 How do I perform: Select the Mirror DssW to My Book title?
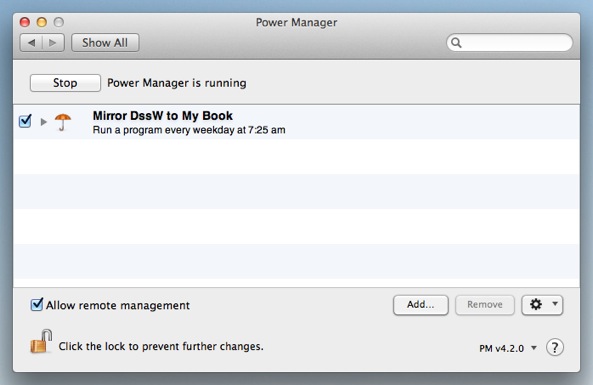(163, 116)
